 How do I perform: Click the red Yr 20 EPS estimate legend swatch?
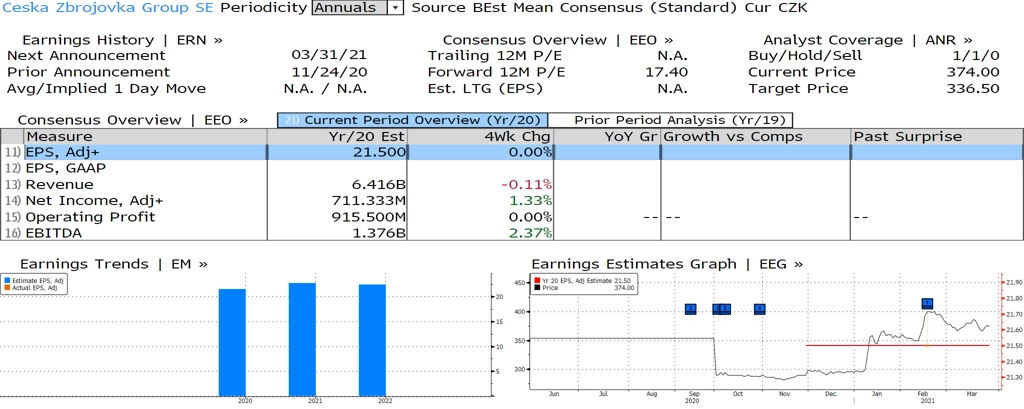pos(536,280)
